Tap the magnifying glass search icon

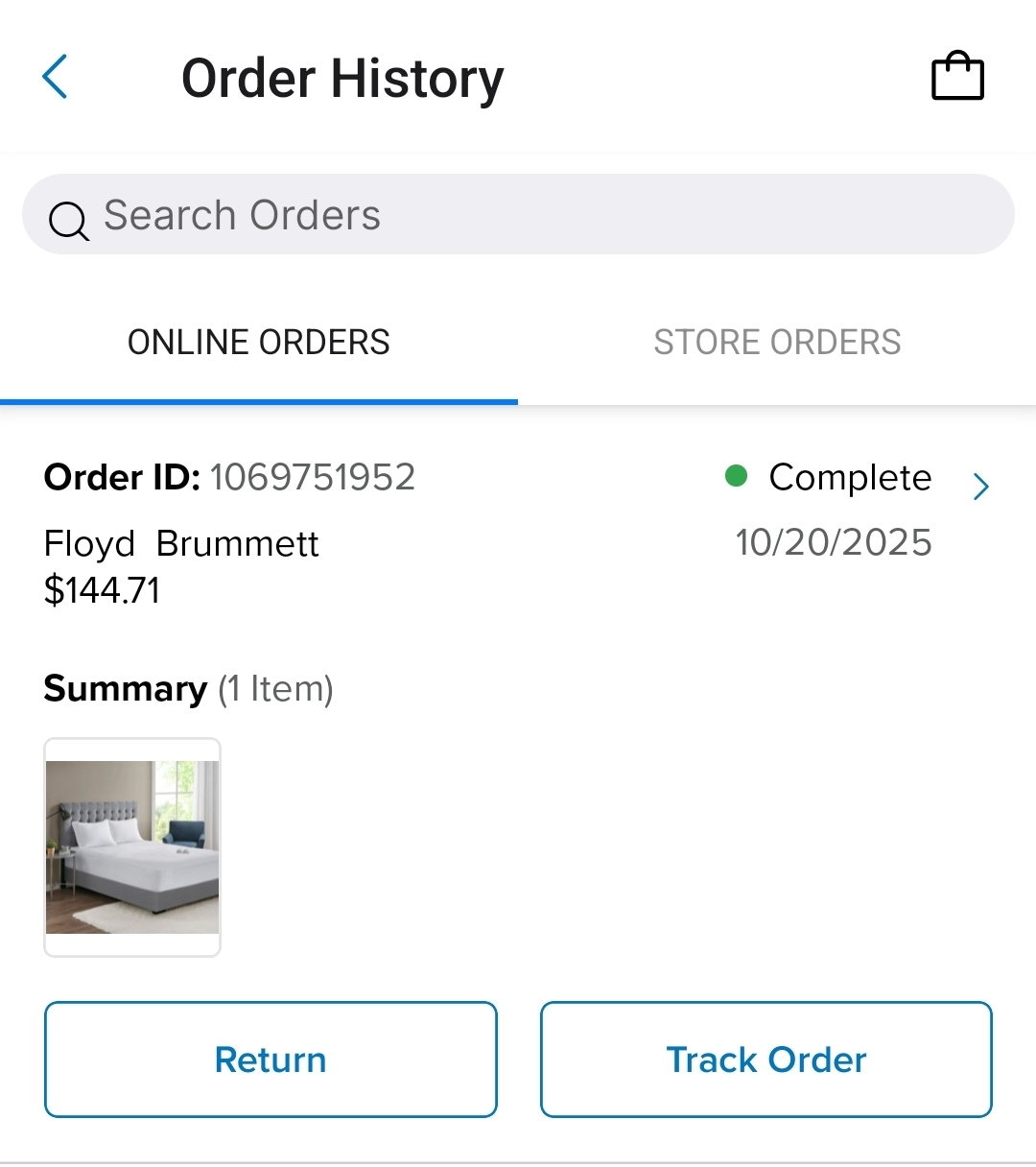[68, 220]
